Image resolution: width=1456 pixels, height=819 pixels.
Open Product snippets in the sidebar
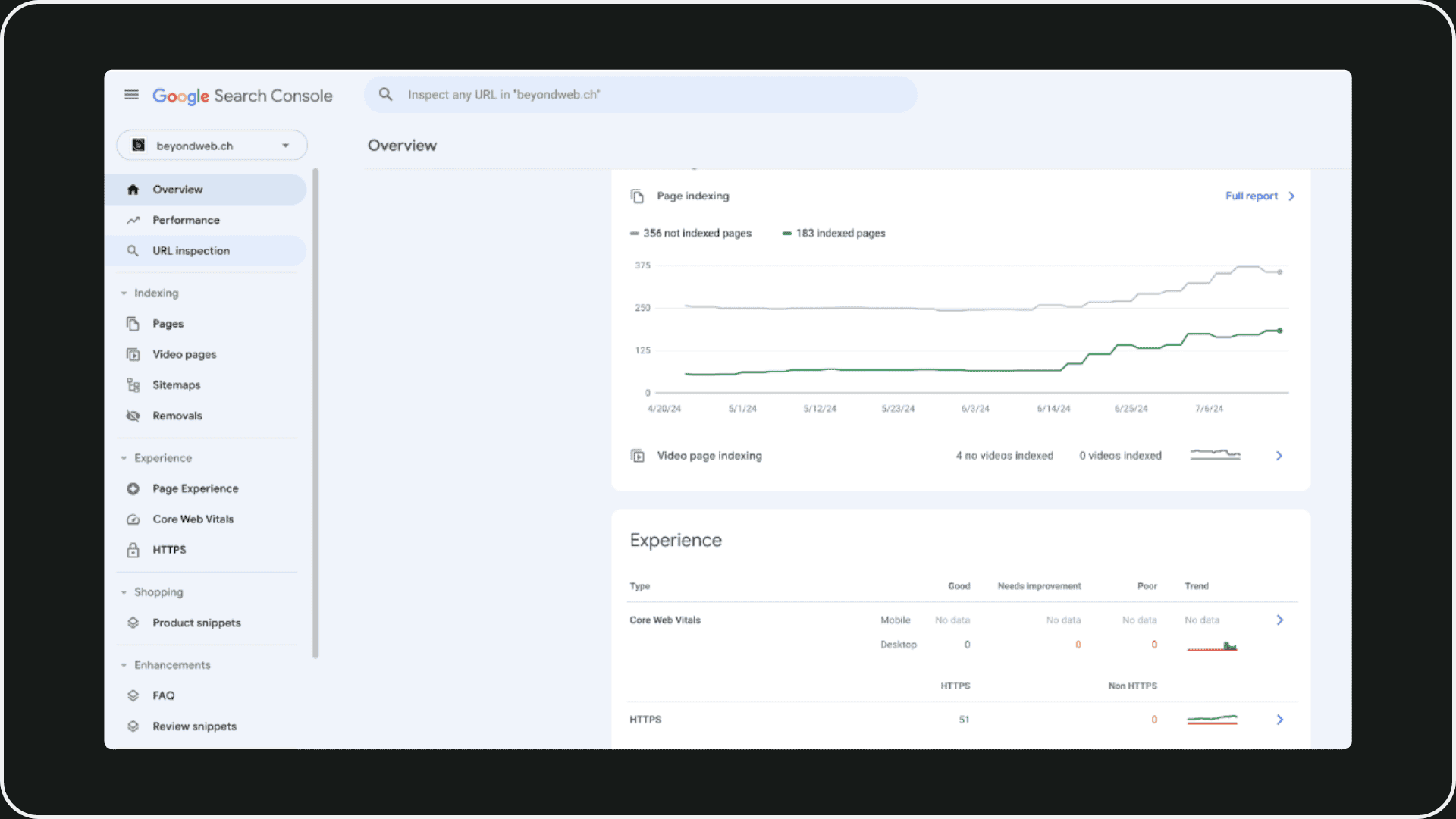click(206, 623)
